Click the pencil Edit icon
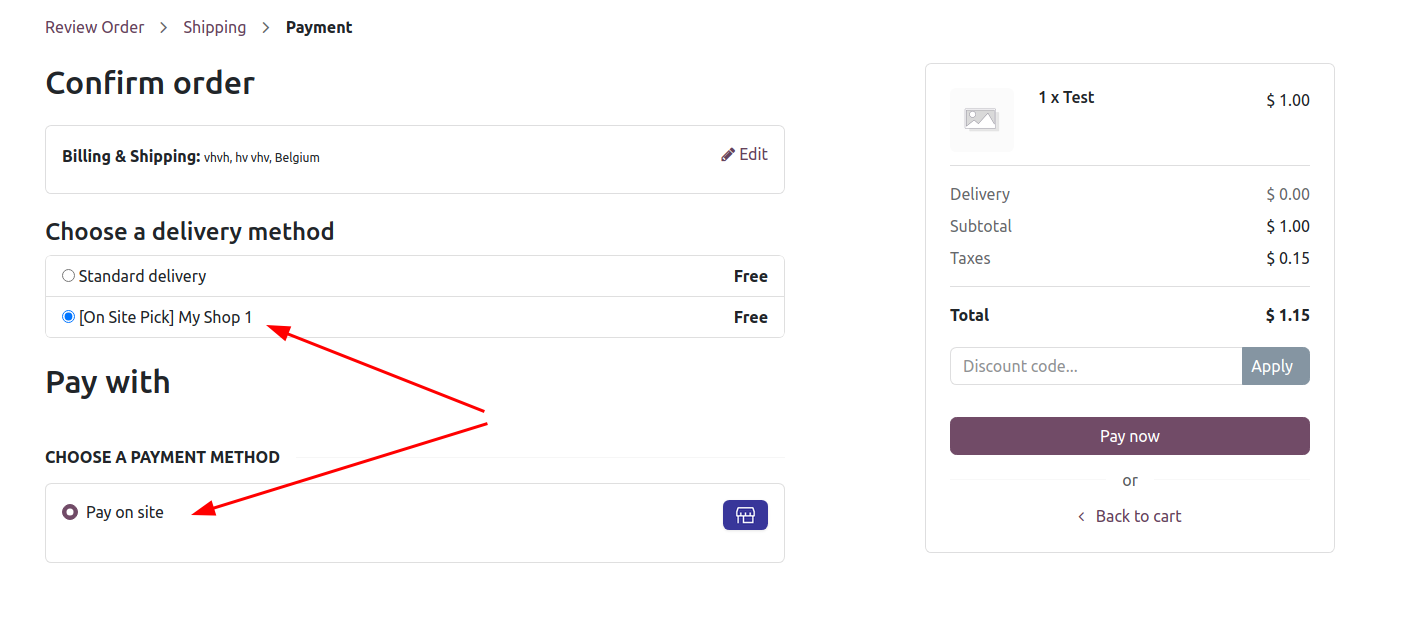 [x=728, y=154]
